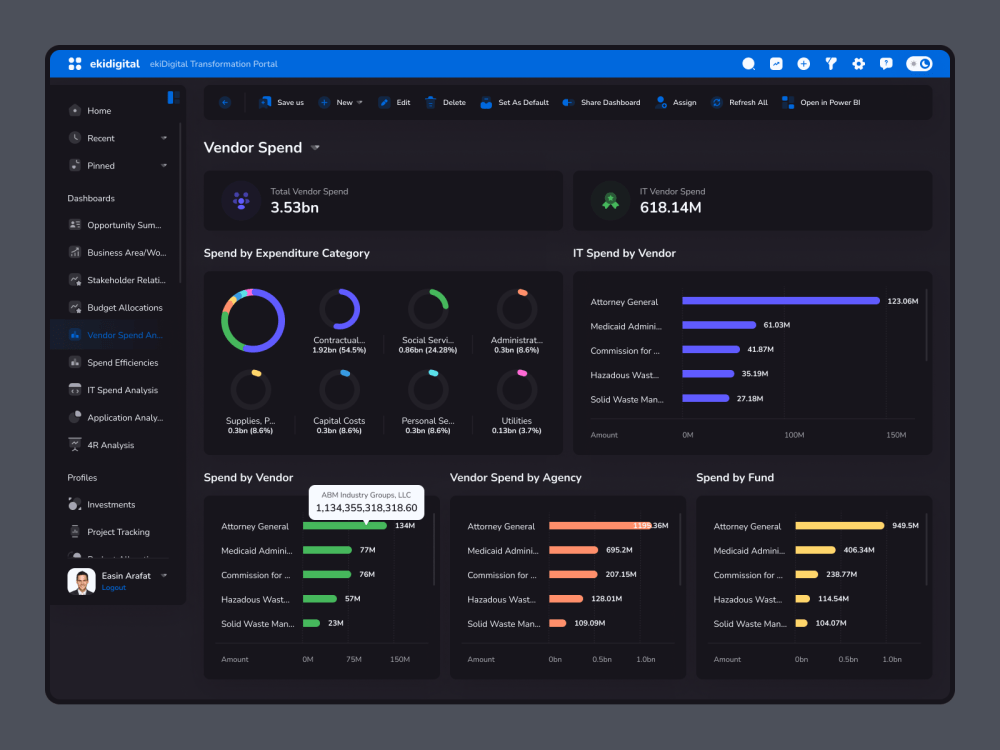This screenshot has height=750, width=1000.
Task: Click the 4R Analysis icon
Action: tap(75, 445)
